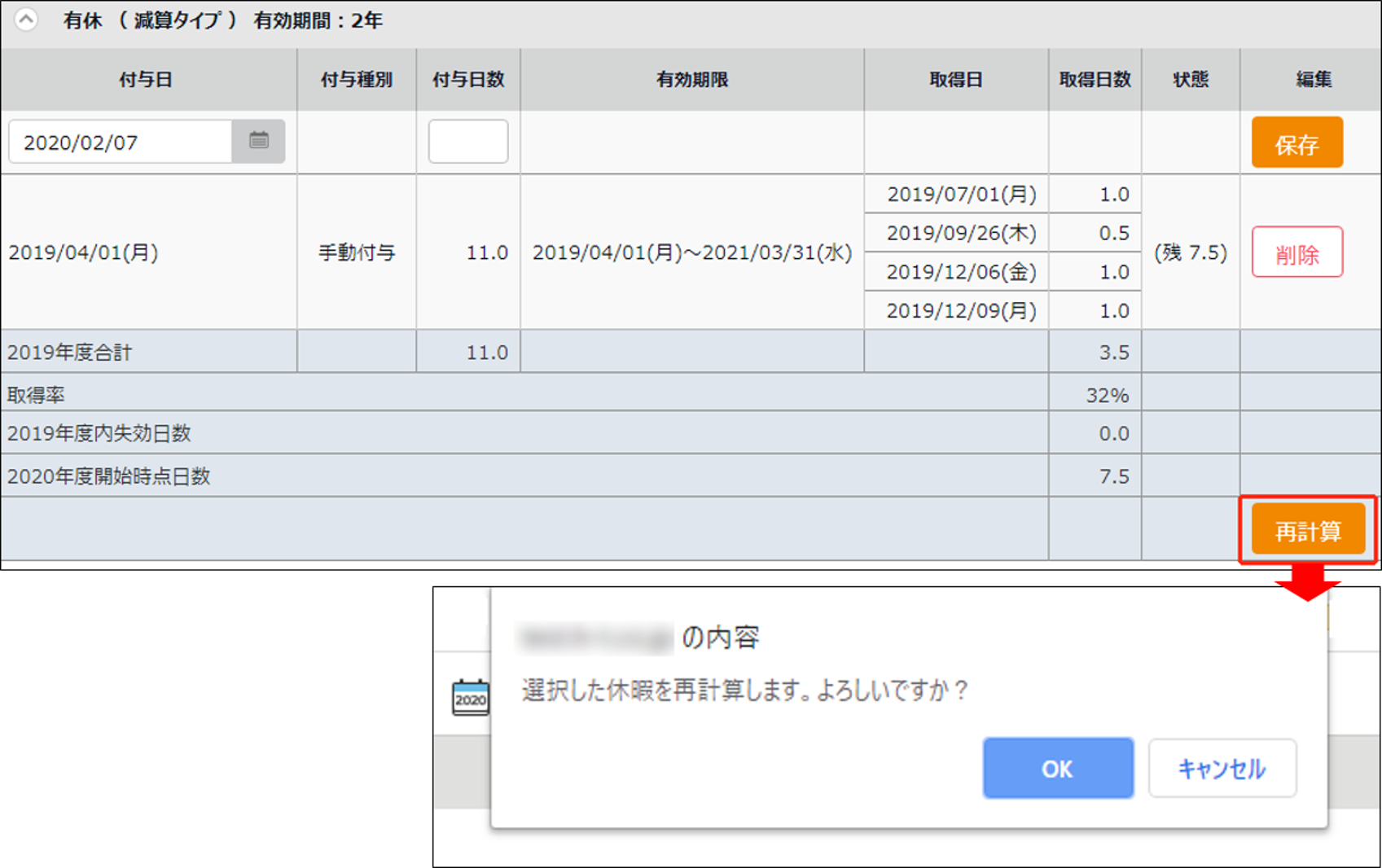Click the 付与種別 column header
The height and width of the screenshot is (868, 1382).
[x=356, y=79]
